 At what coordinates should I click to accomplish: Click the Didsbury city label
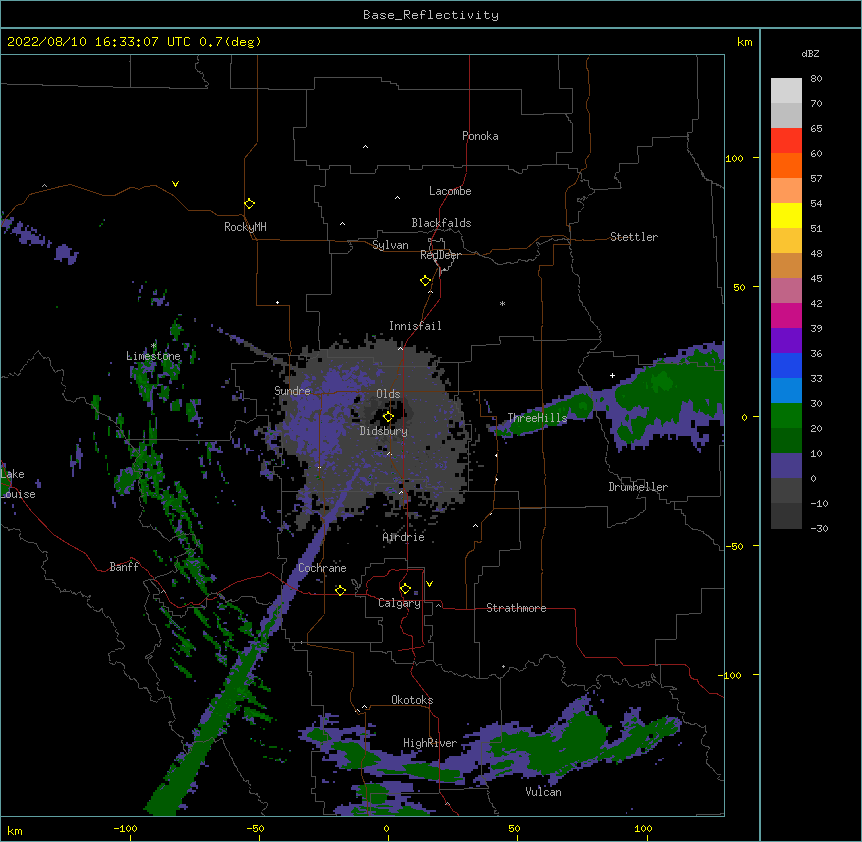[x=383, y=431]
